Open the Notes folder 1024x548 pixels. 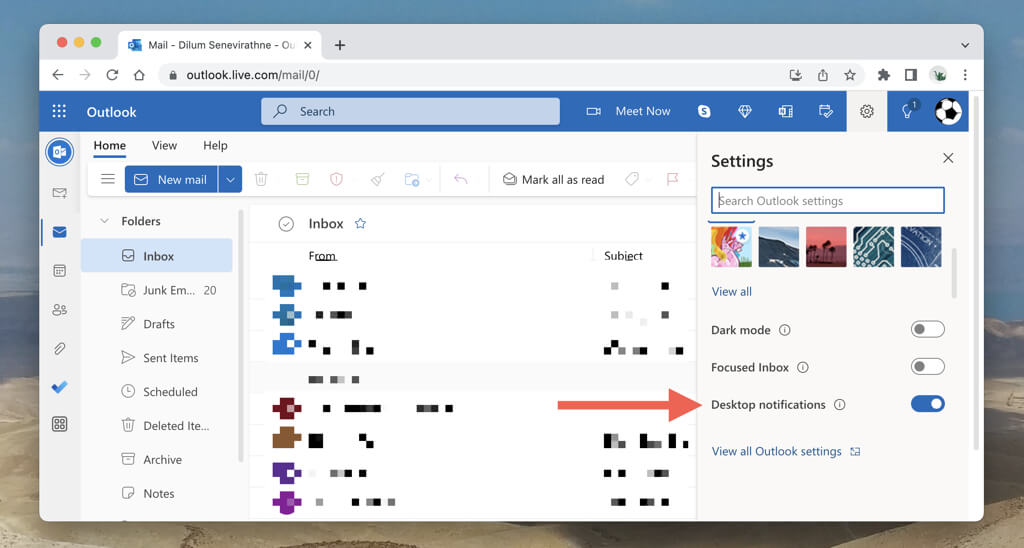157,494
